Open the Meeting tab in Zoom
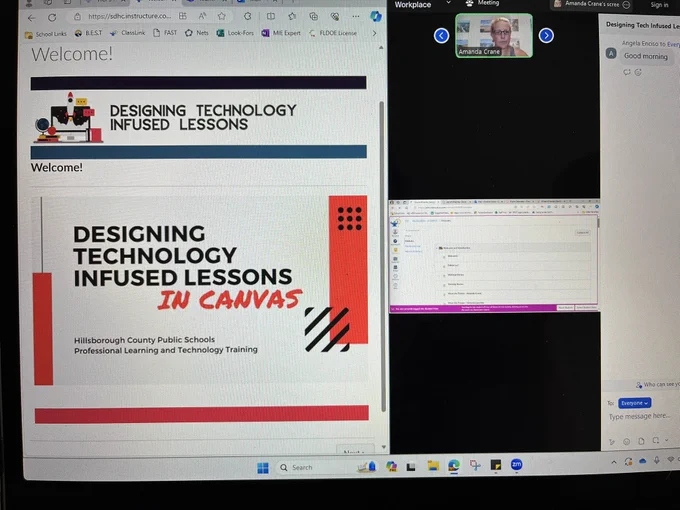The width and height of the screenshot is (680, 510). point(482,3)
